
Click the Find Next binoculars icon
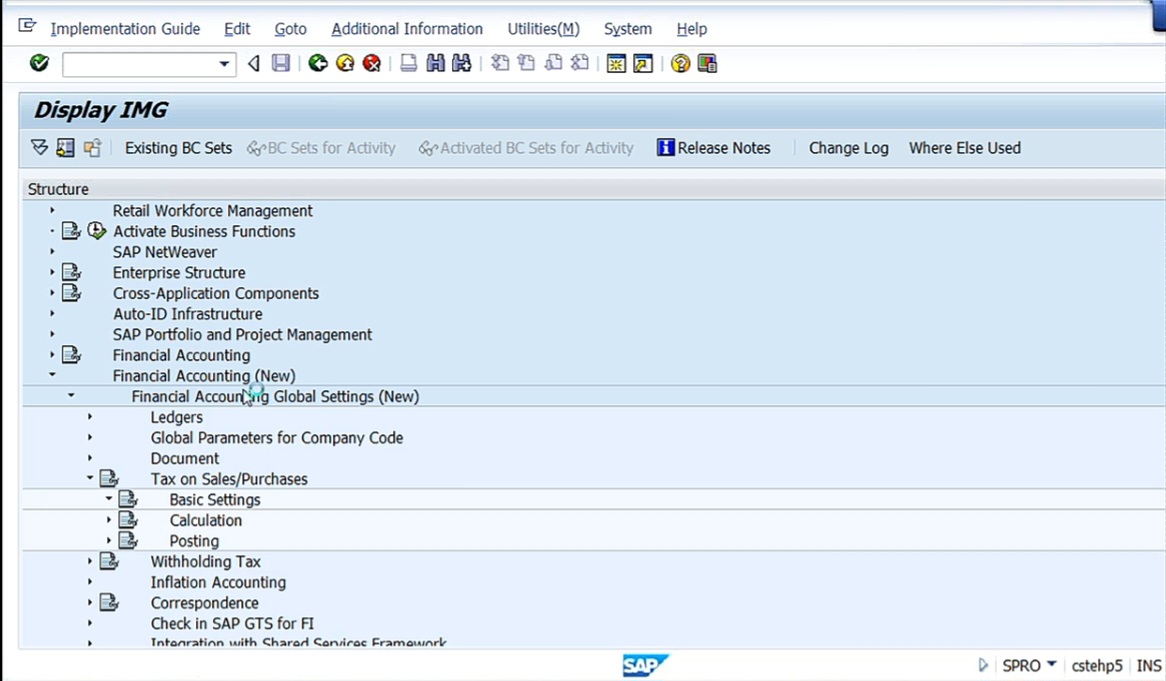click(461, 63)
